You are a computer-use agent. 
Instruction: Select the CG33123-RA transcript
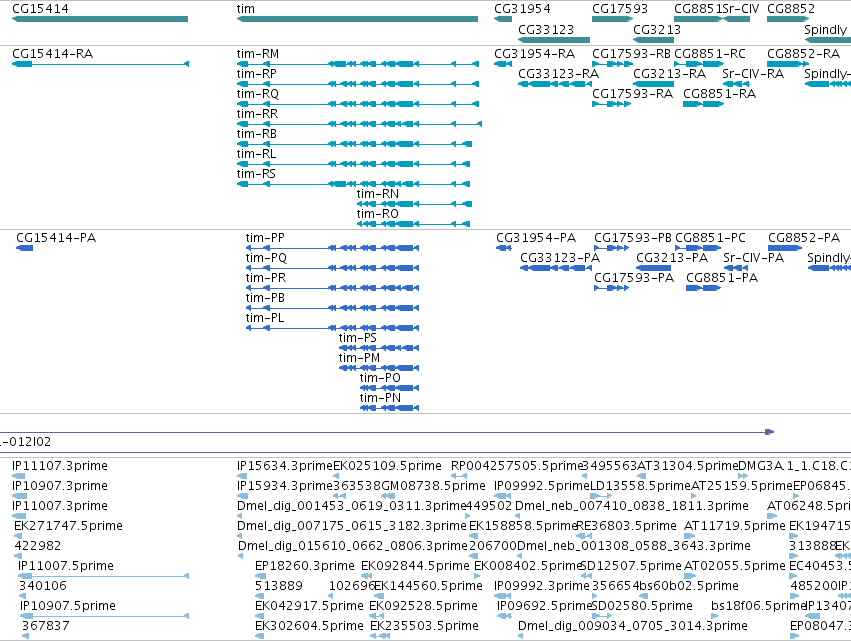tap(555, 84)
